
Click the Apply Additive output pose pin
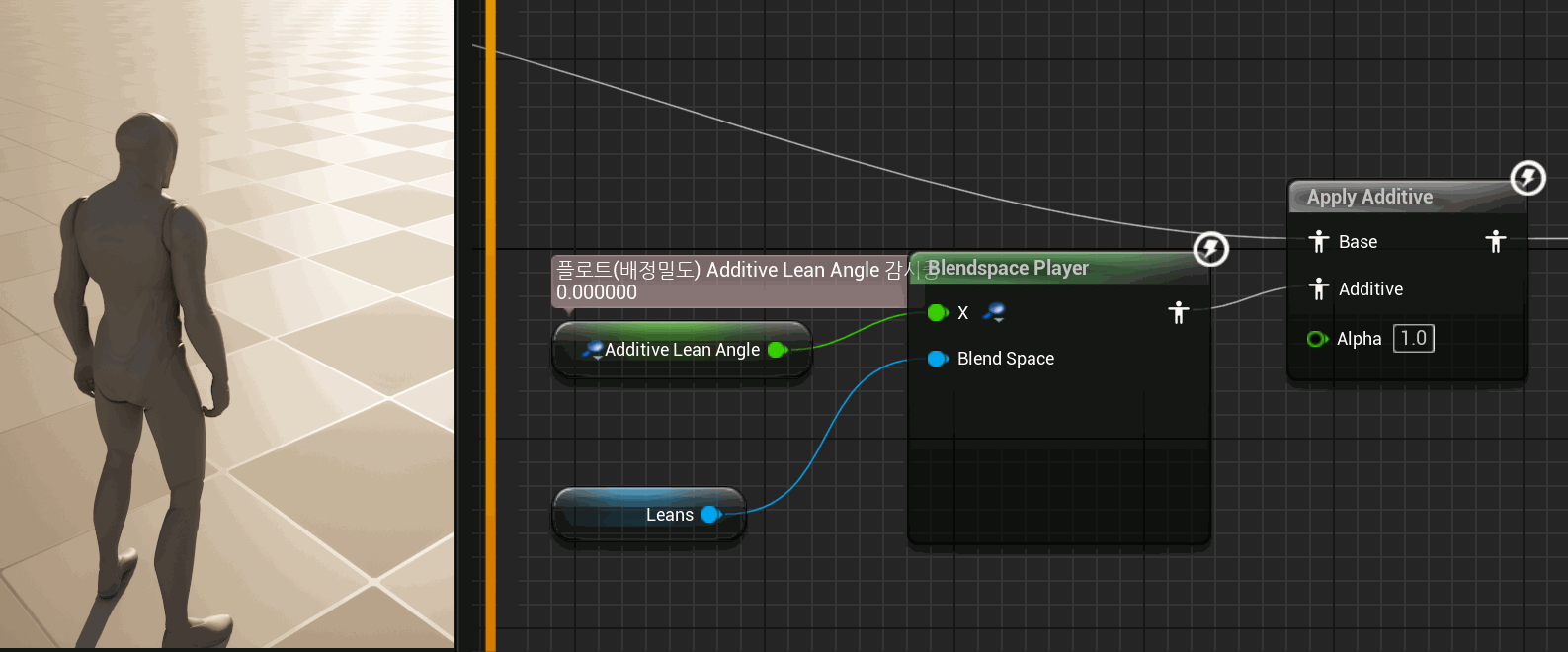[x=1496, y=241]
